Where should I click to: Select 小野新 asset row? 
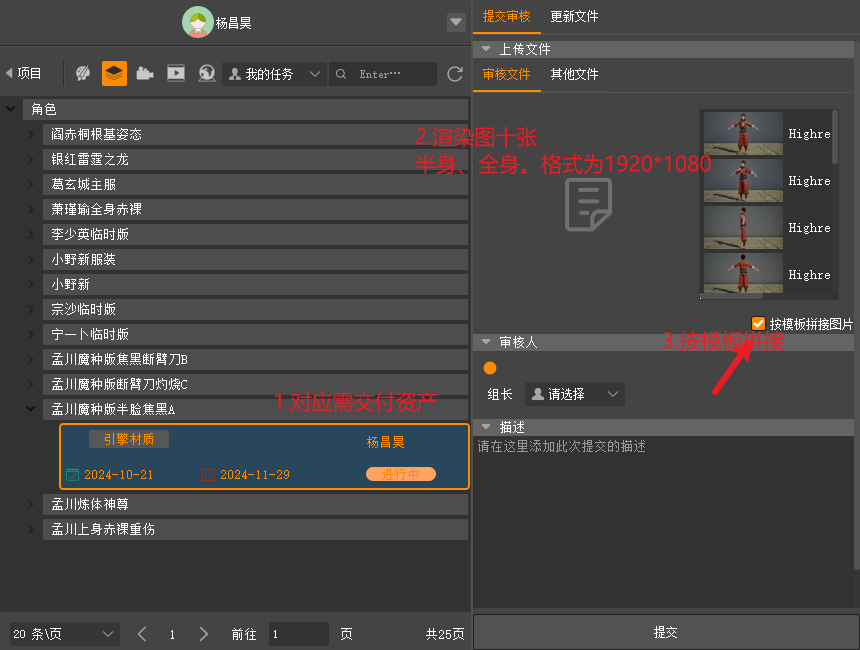255,285
